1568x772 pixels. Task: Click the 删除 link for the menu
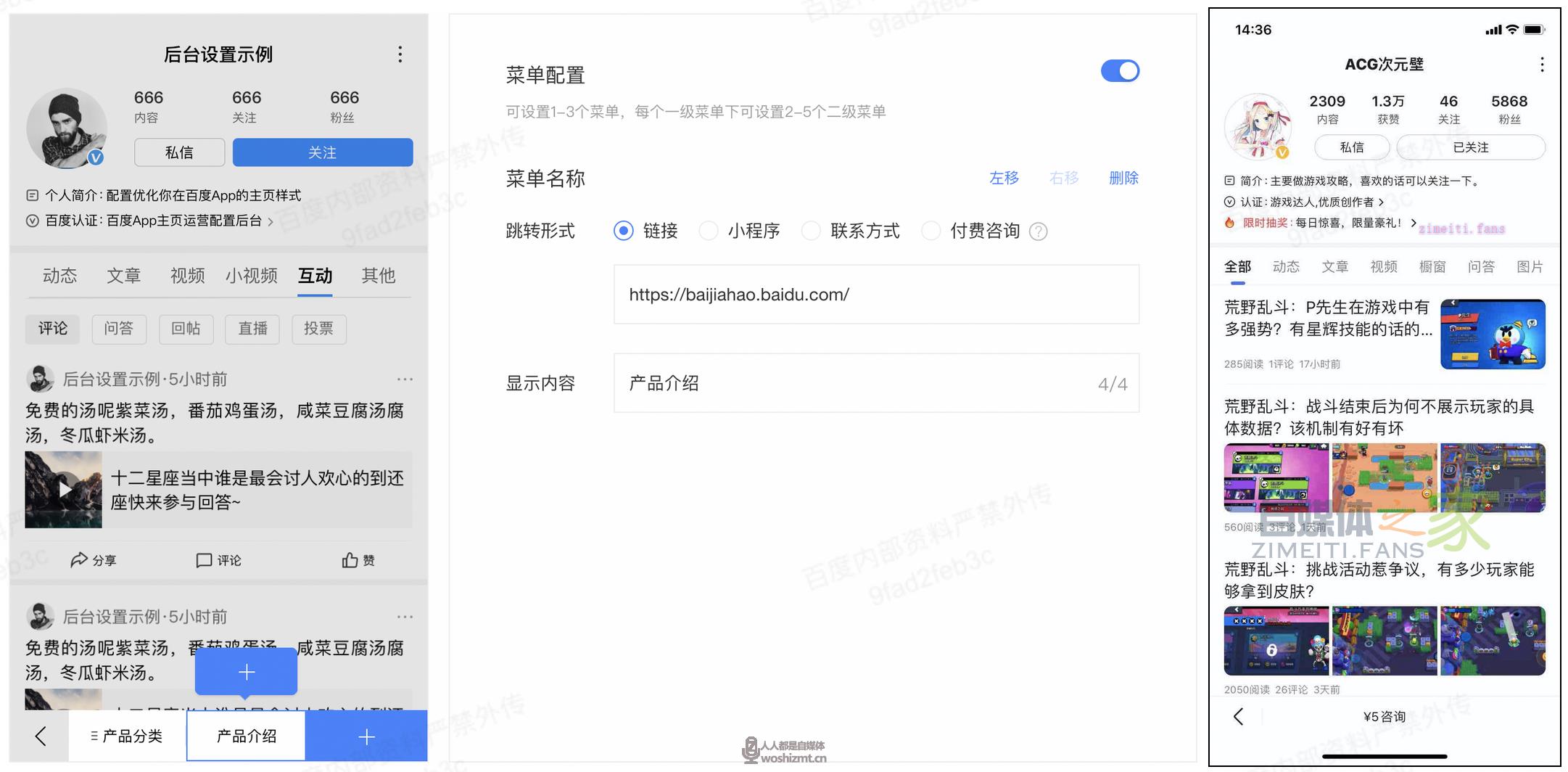click(x=1123, y=178)
